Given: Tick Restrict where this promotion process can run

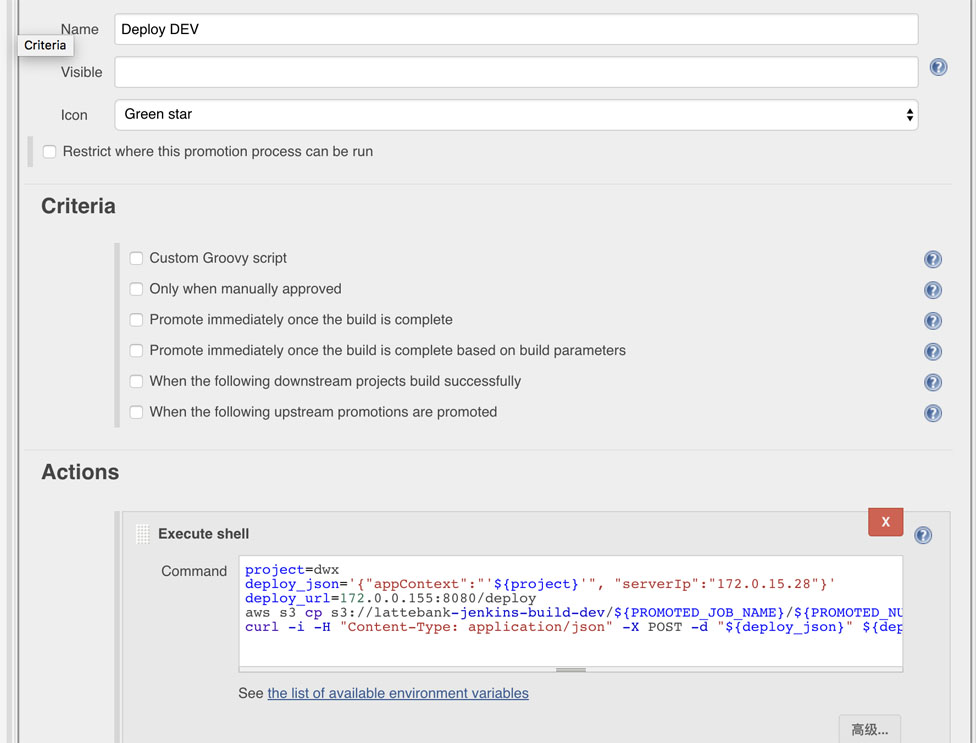Looking at the screenshot, I should point(49,152).
